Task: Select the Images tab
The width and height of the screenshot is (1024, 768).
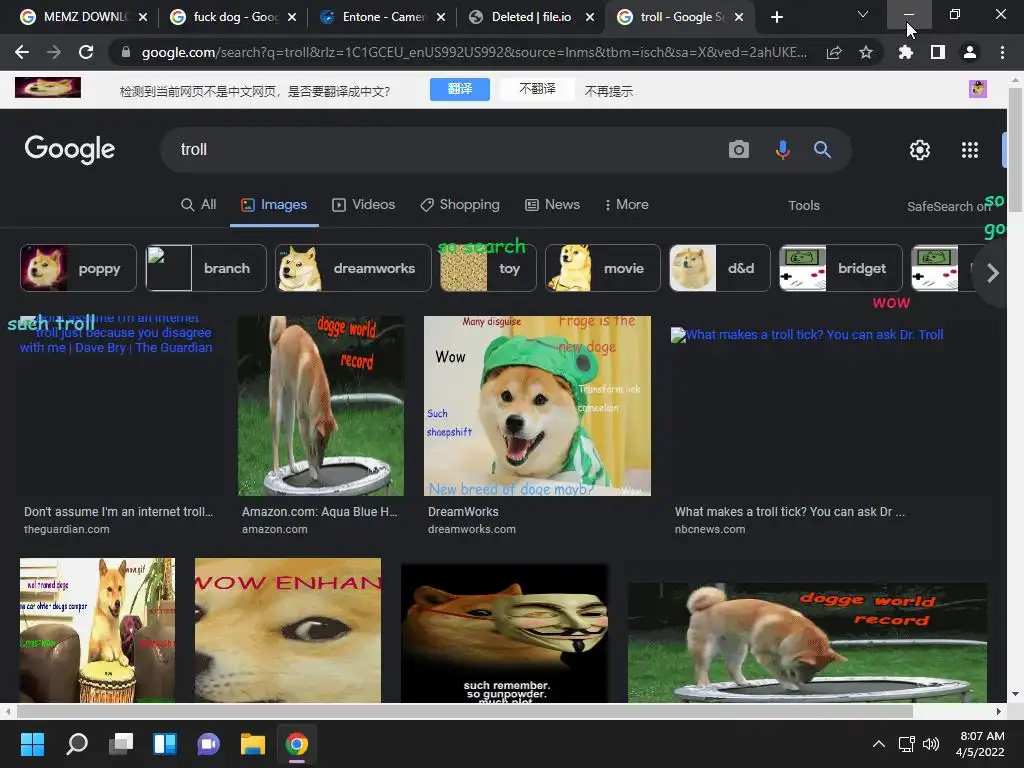Action: 274,204
